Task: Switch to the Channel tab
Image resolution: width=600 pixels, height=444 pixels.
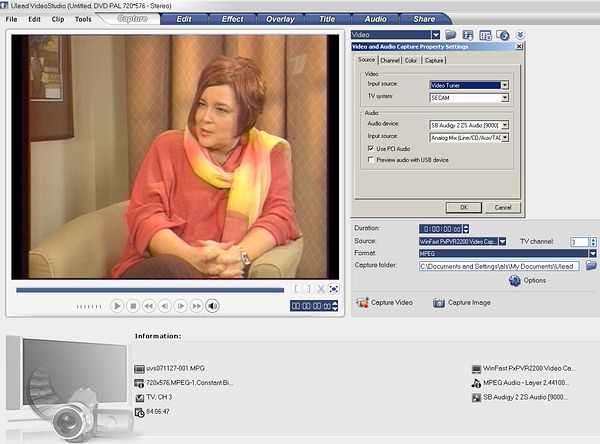Action: (x=388, y=60)
